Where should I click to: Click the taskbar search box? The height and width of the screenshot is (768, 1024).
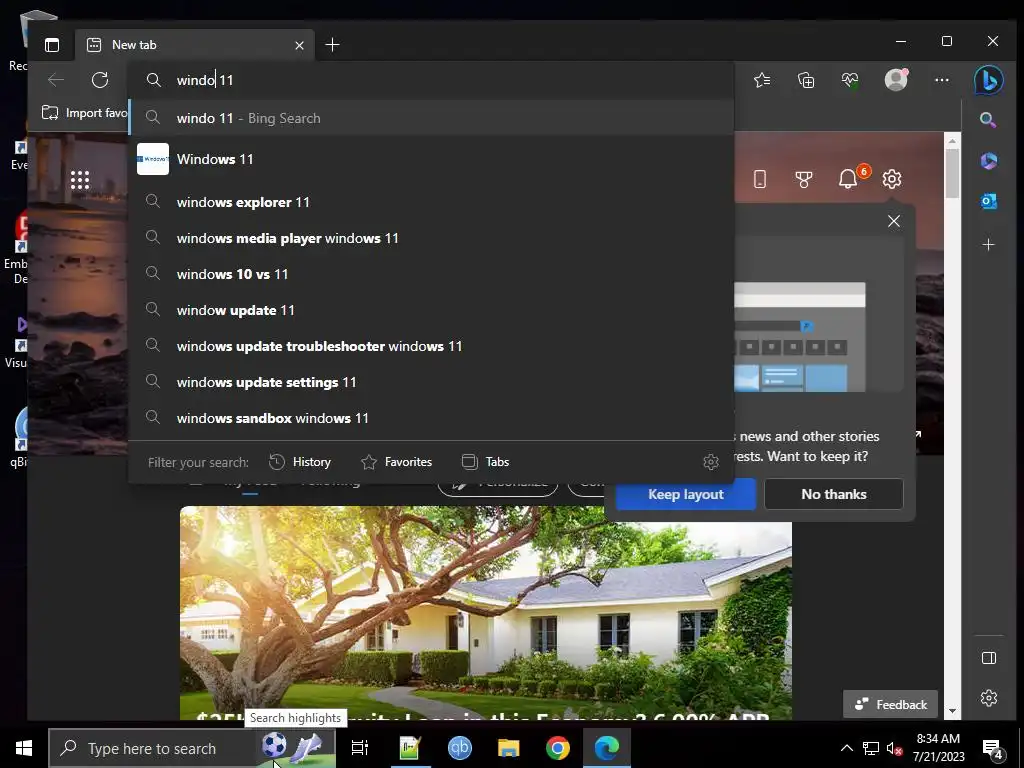click(x=192, y=748)
